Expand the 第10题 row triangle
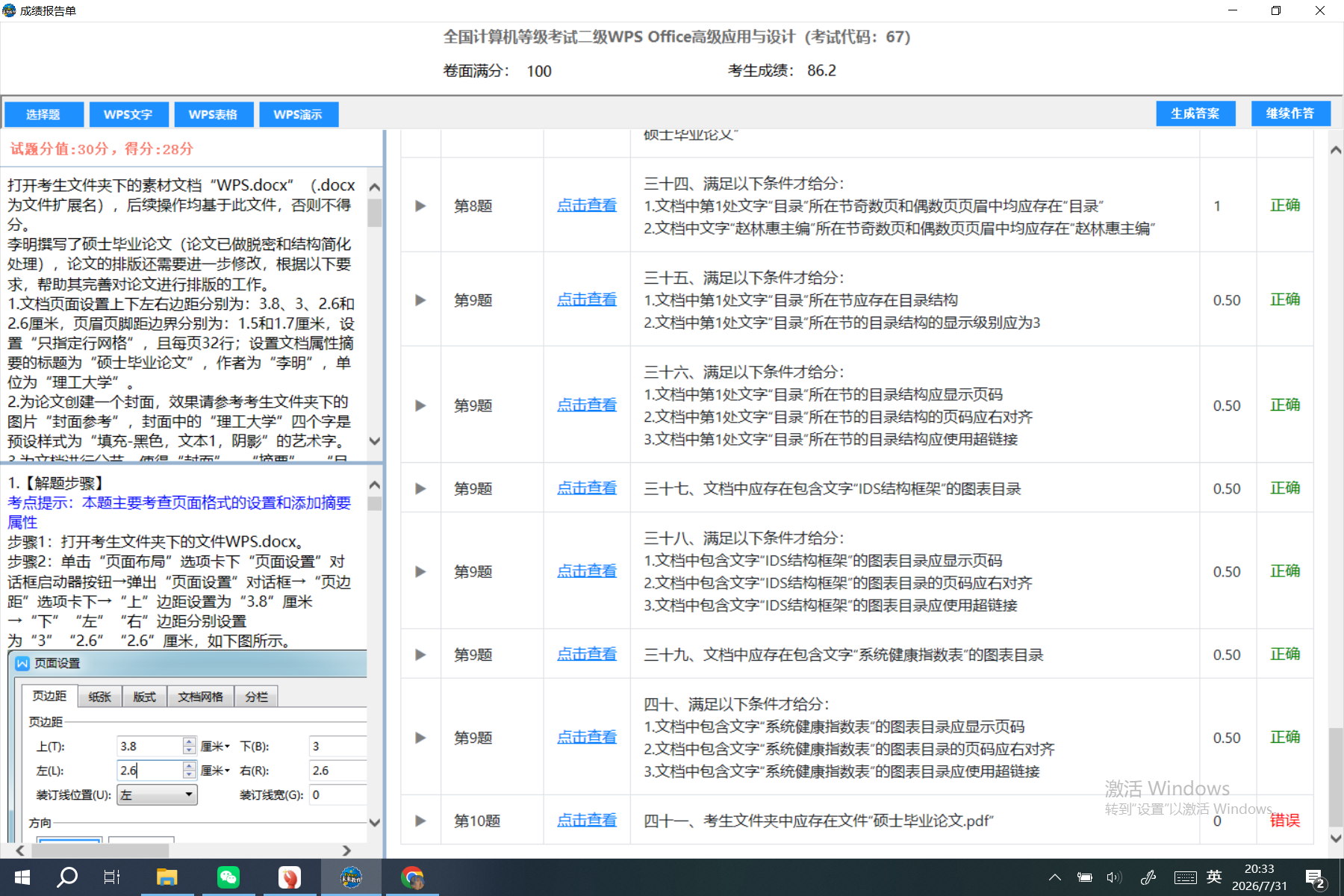The image size is (1344, 896). (420, 821)
